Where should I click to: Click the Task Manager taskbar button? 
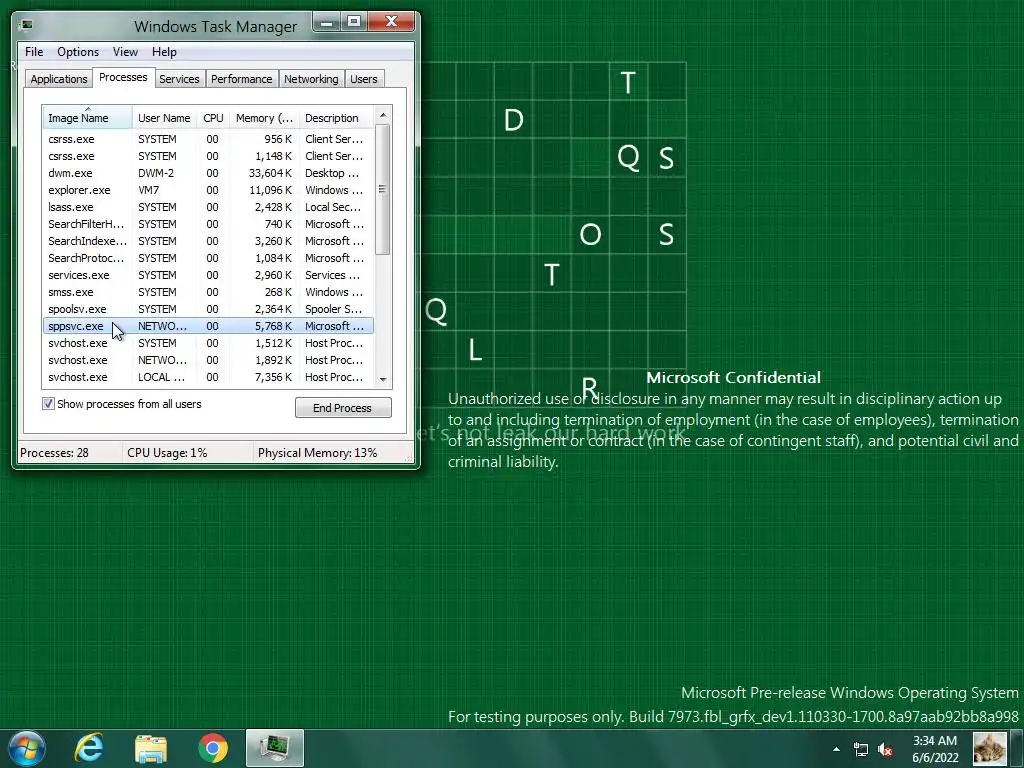(275, 748)
